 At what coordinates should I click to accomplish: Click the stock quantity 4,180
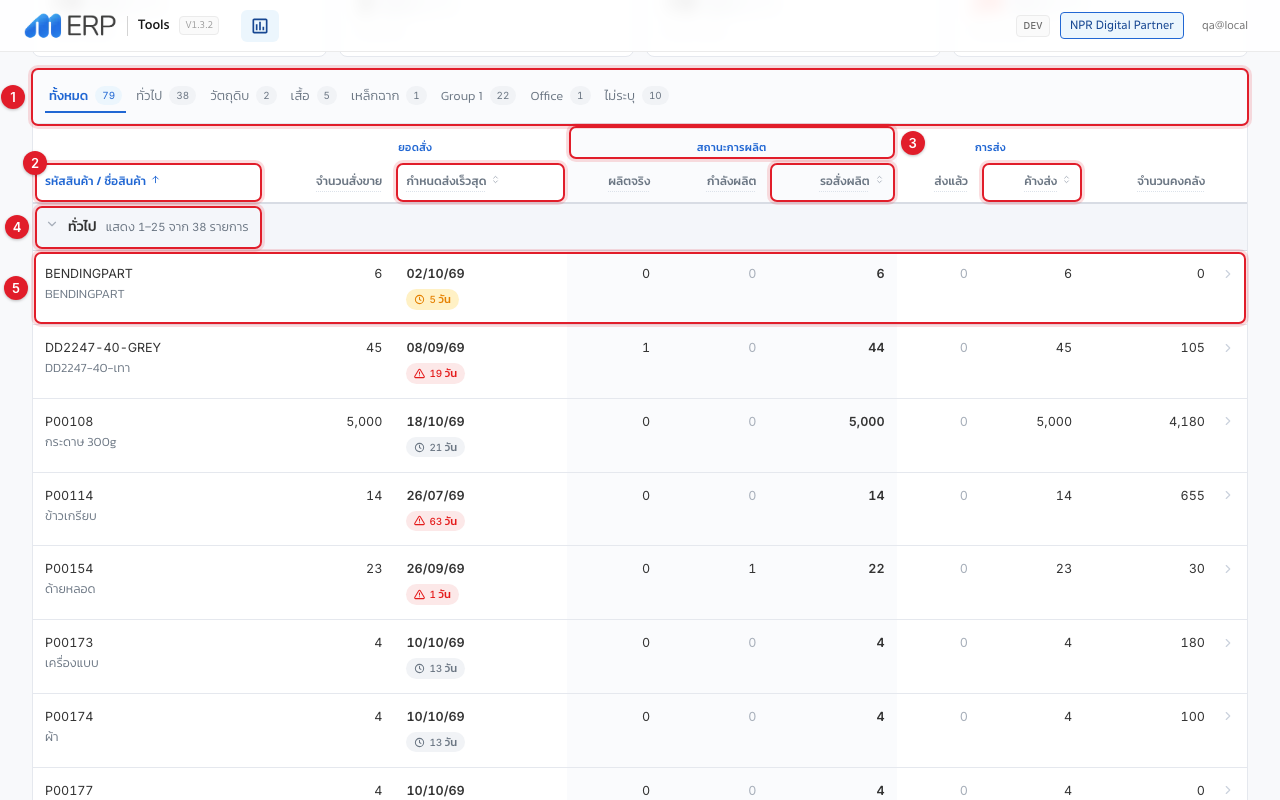pyautogui.click(x=1187, y=422)
